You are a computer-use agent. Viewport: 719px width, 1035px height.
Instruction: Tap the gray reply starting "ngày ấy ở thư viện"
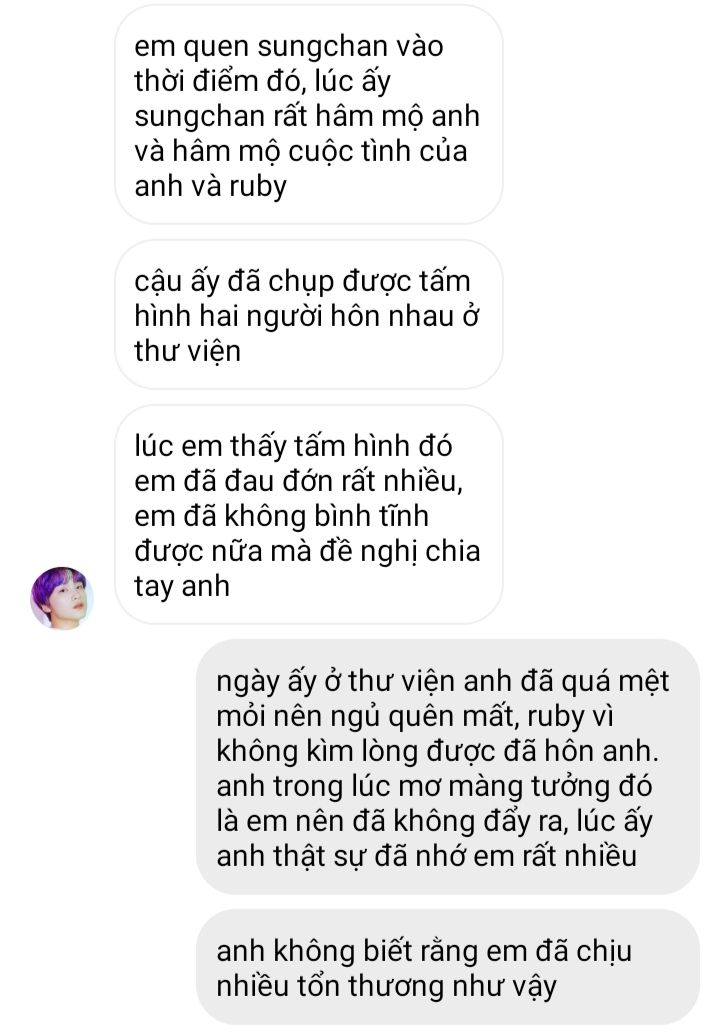coord(448,767)
